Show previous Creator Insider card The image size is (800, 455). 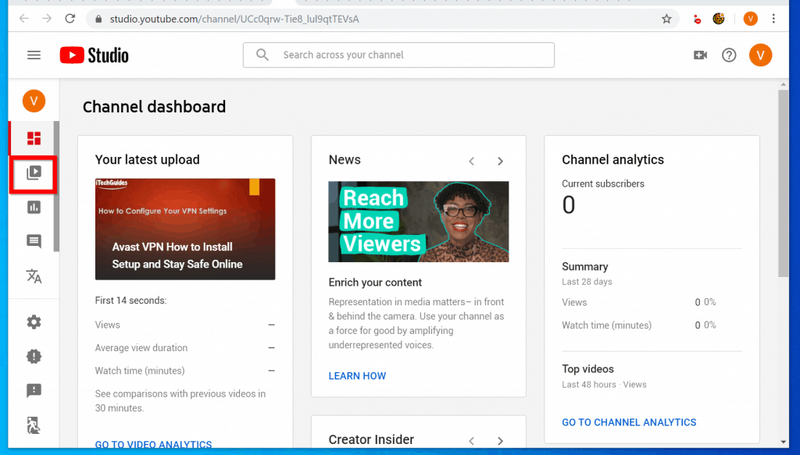pyautogui.click(x=472, y=441)
